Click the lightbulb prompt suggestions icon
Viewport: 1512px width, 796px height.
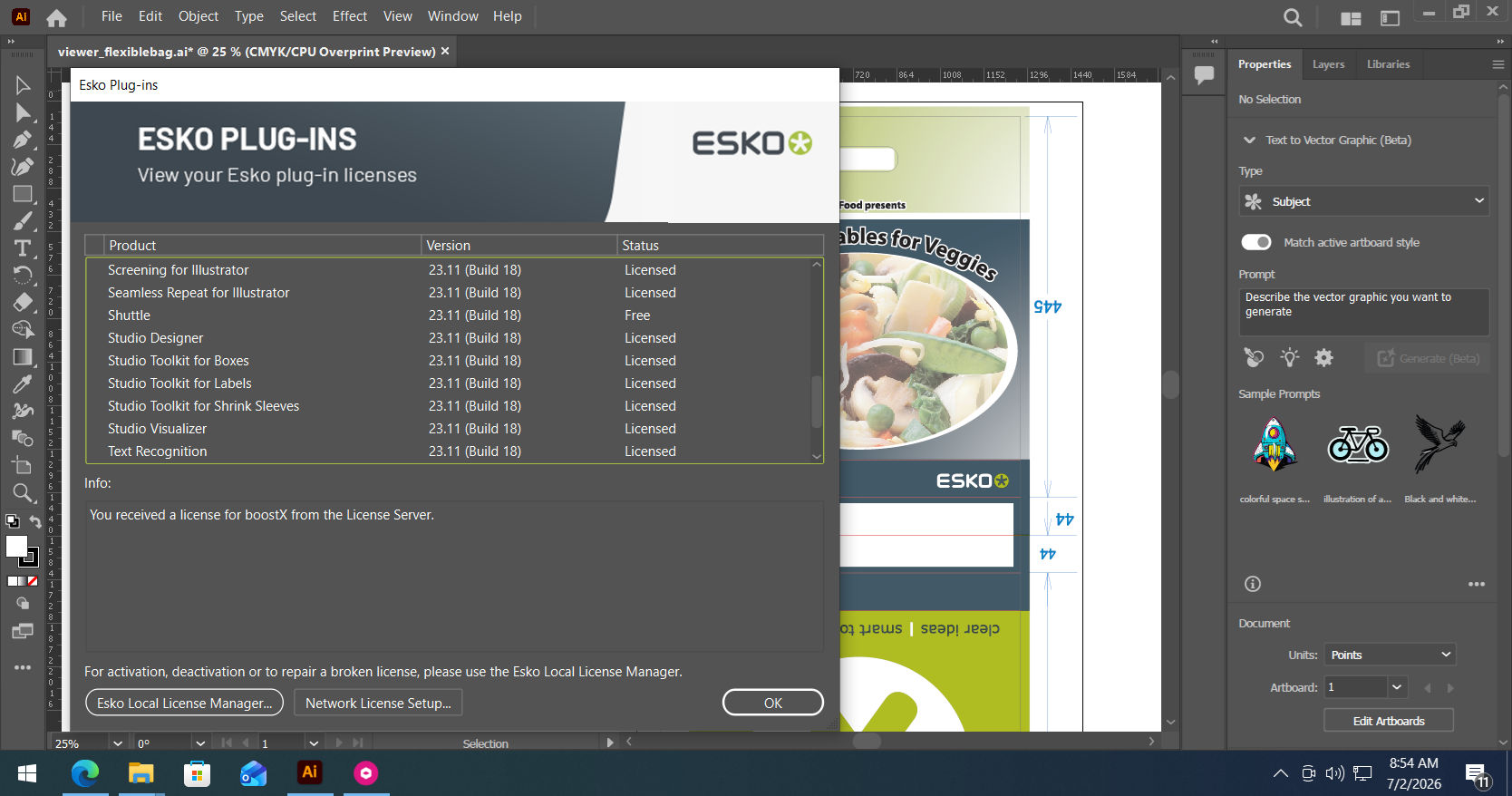point(1289,358)
